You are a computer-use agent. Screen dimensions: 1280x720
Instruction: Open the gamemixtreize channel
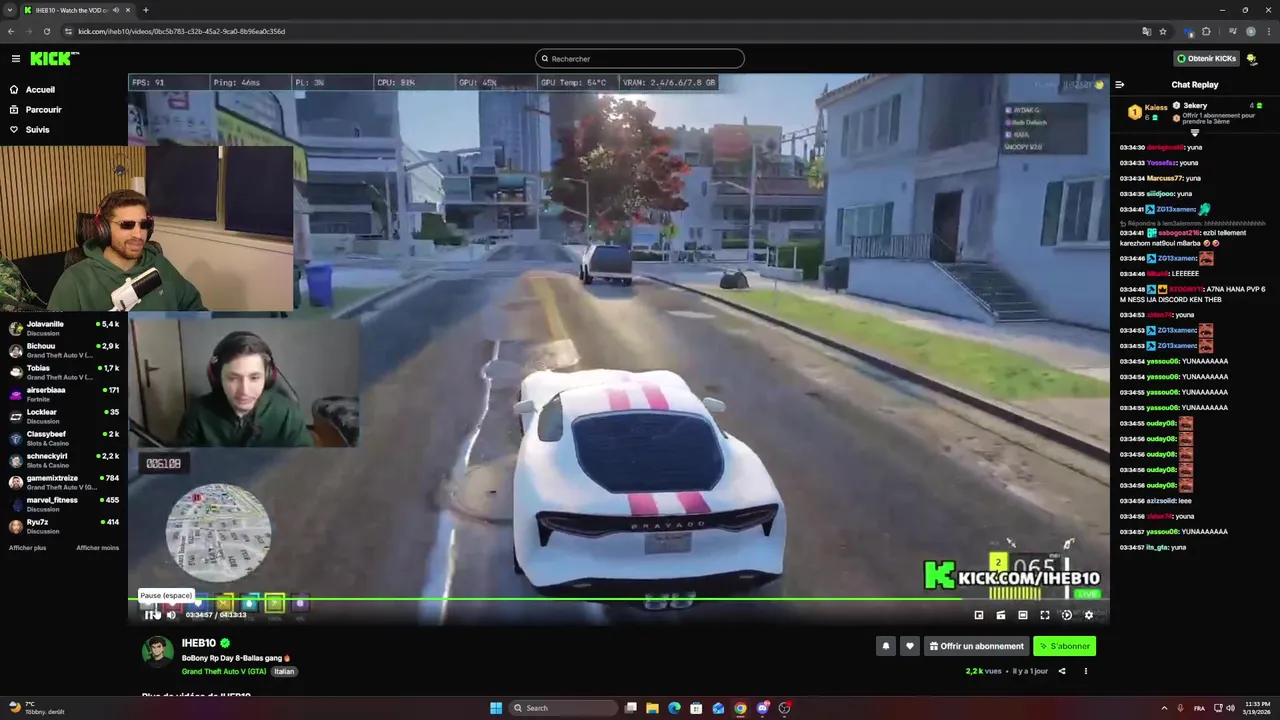[64, 482]
